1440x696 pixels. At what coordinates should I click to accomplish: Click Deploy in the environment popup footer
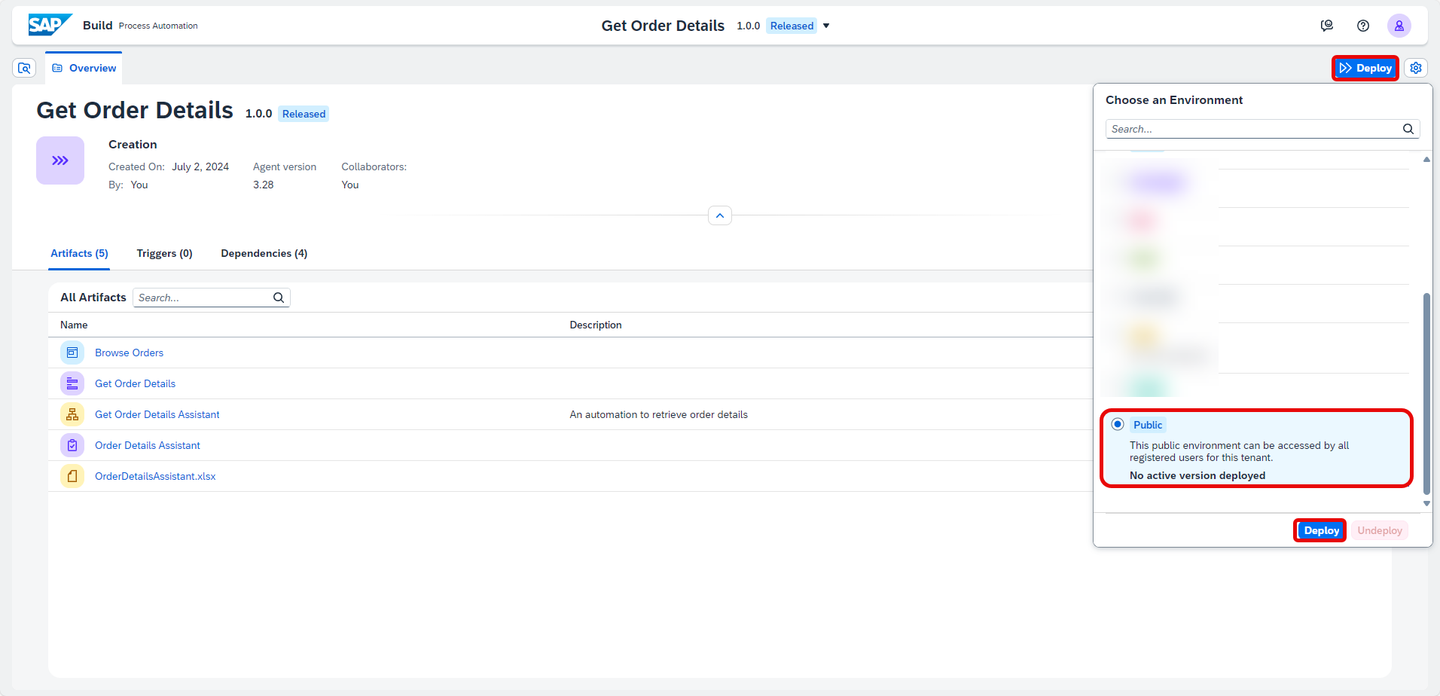(x=1321, y=530)
